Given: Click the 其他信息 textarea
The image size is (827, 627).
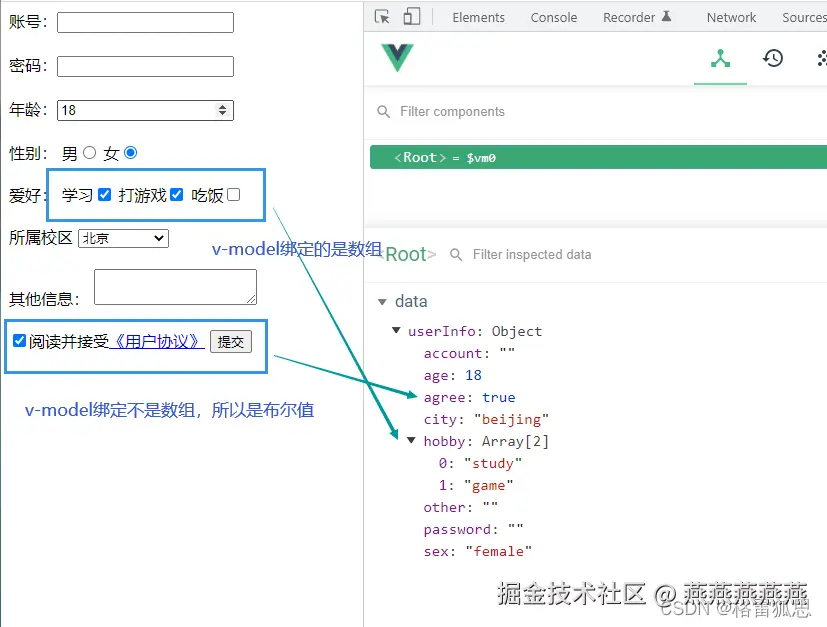Looking at the screenshot, I should coord(176,287).
